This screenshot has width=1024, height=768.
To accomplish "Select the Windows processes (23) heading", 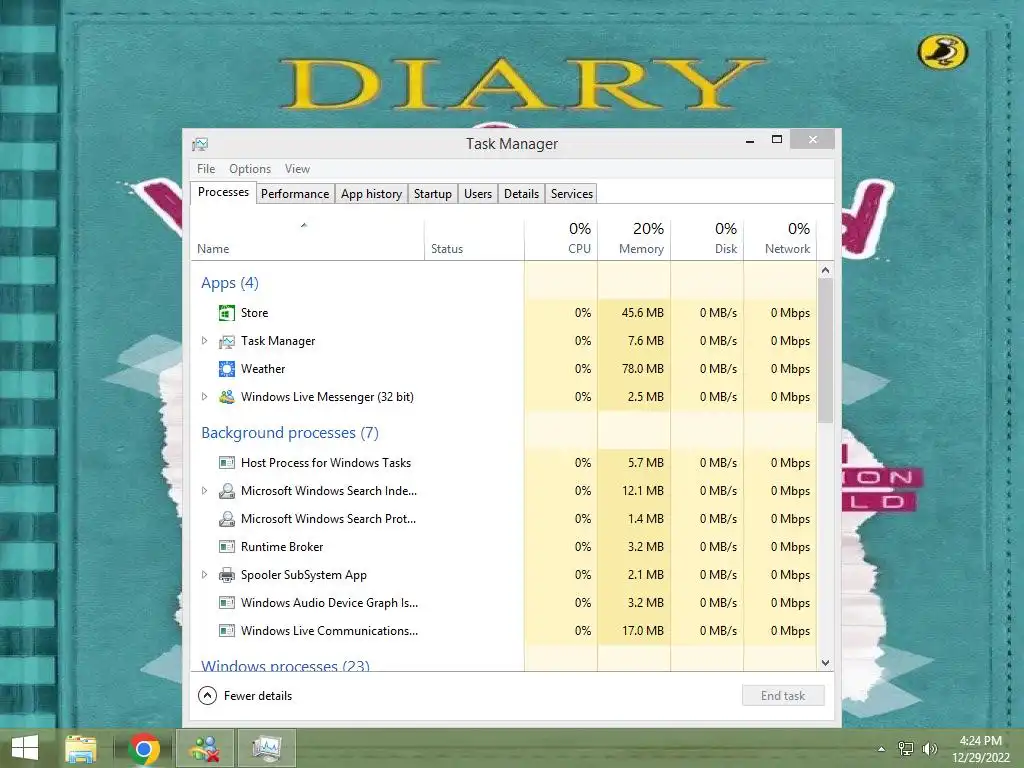I will [285, 665].
